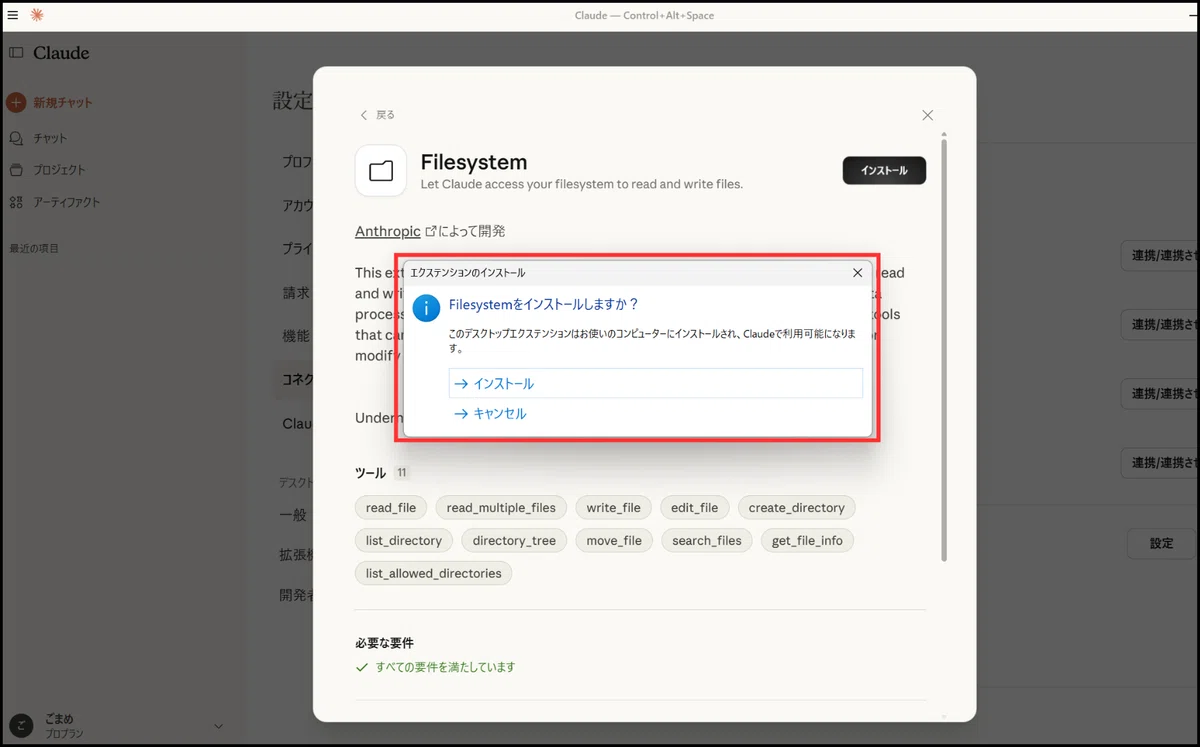This screenshot has width=1200, height=747.
Task: Click the read_file tool chip
Action: pyautogui.click(x=391, y=507)
